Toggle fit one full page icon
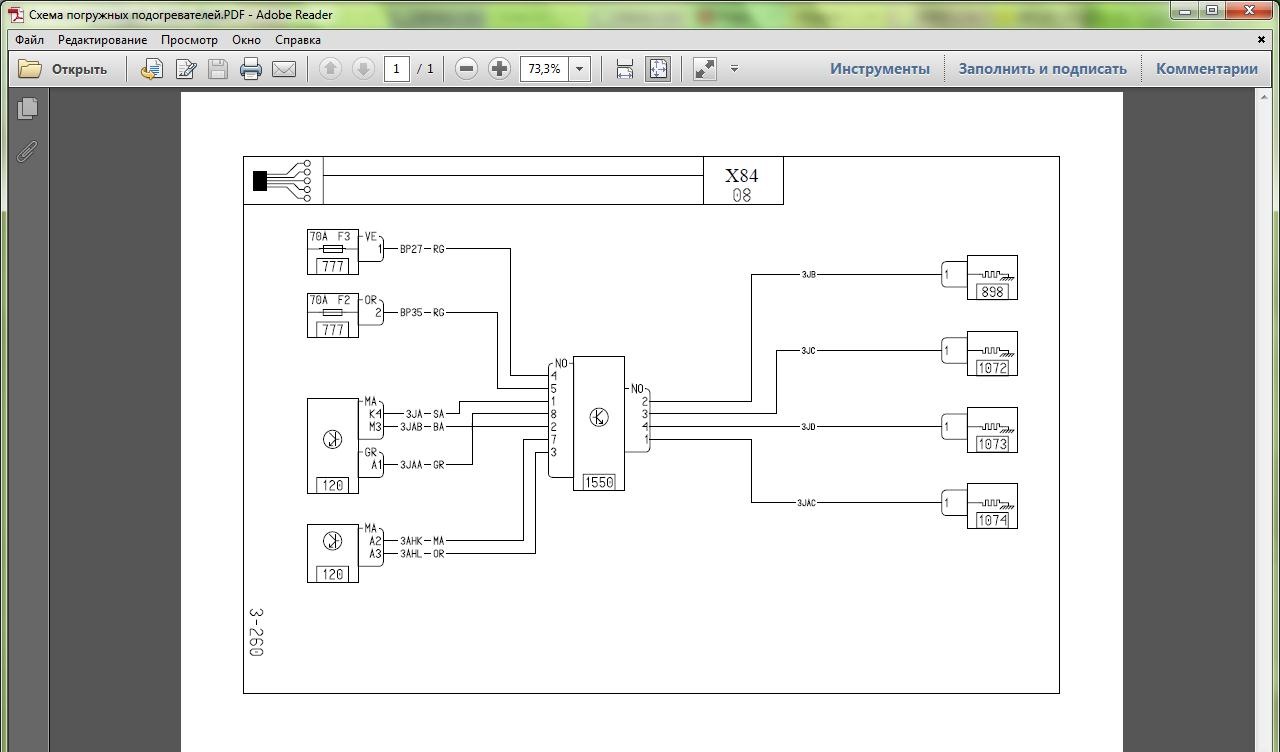This screenshot has width=1280, height=752. (x=658, y=69)
